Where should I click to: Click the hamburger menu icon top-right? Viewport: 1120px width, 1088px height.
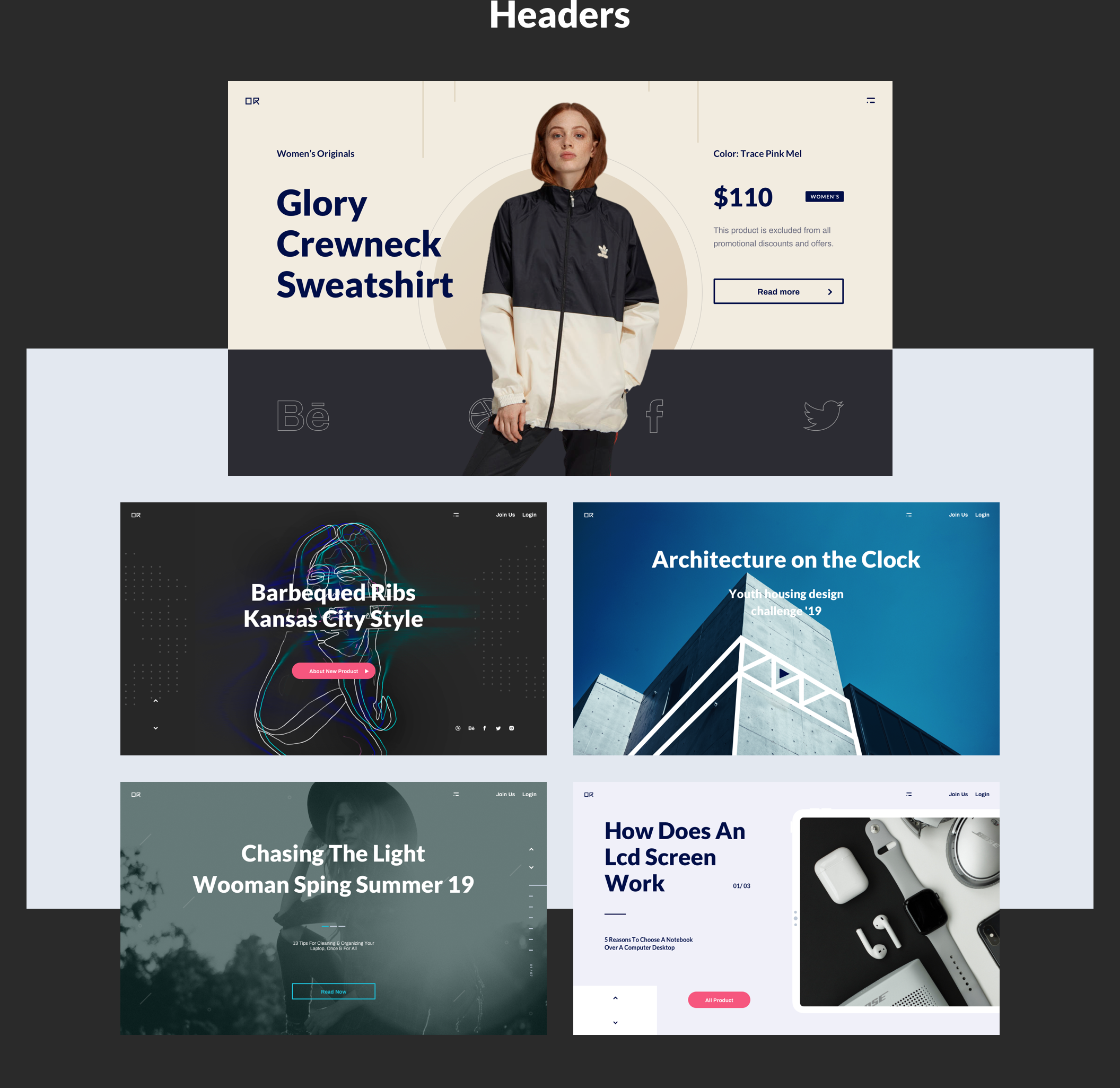[871, 102]
